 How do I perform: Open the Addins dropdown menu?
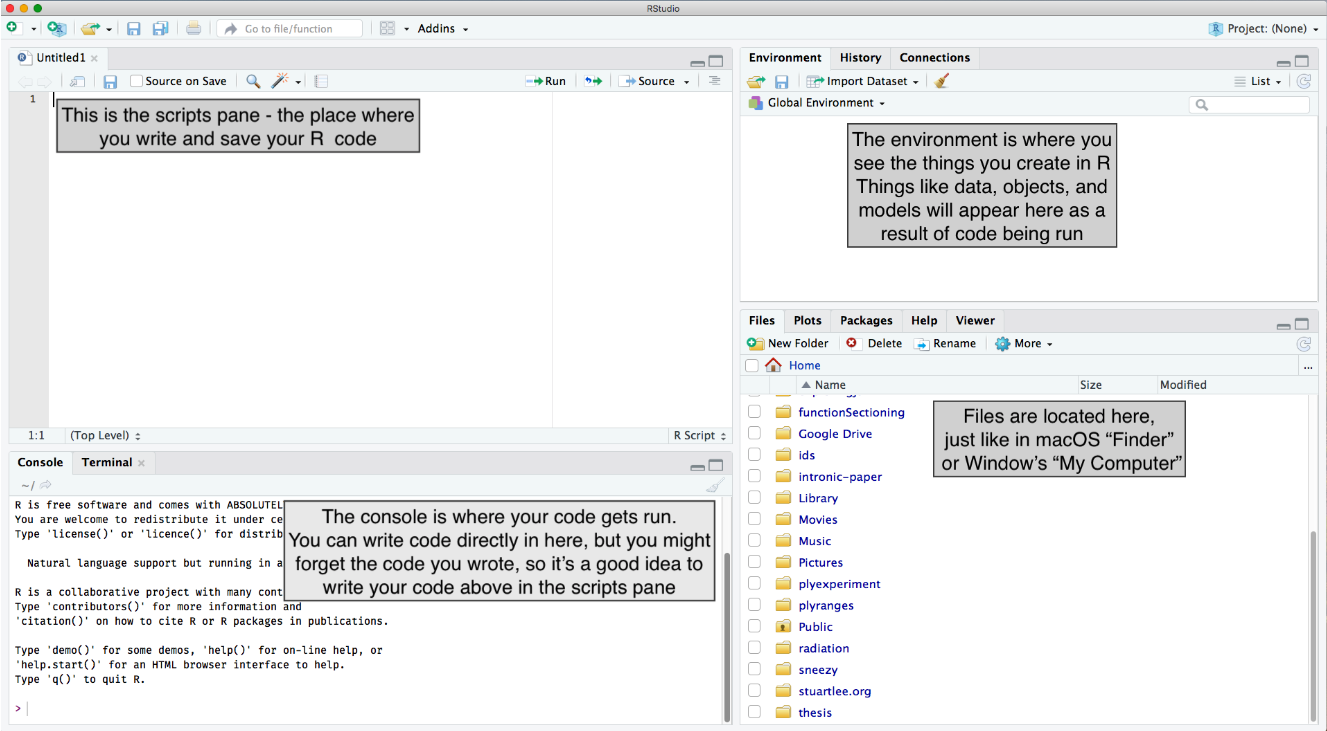(442, 29)
